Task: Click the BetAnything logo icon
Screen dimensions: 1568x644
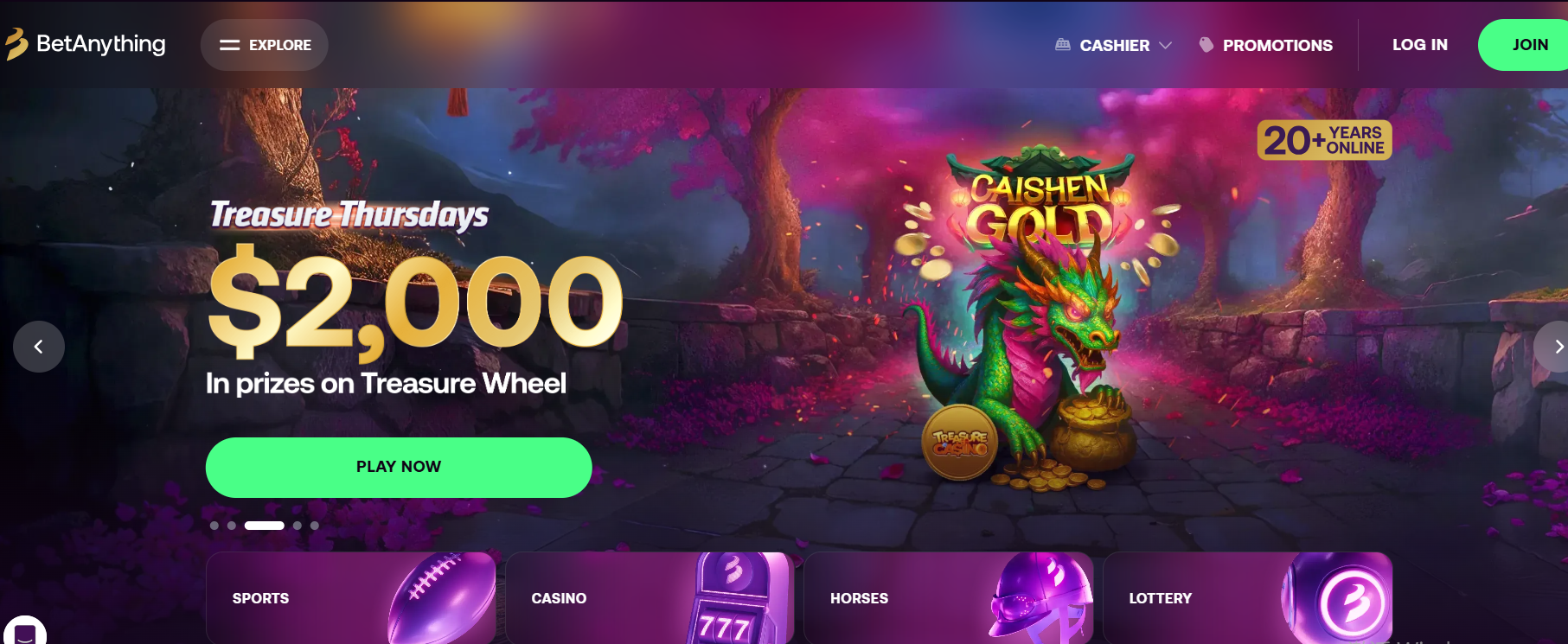Action: (x=16, y=44)
